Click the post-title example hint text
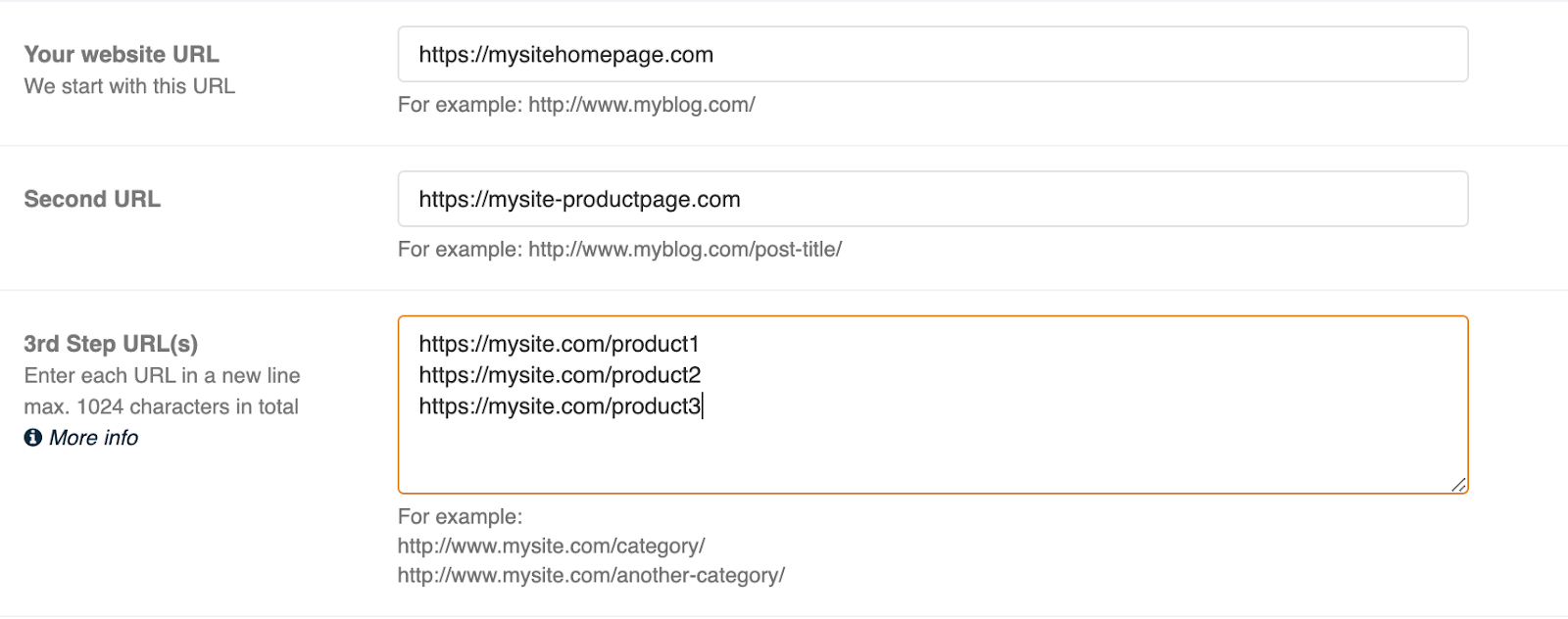 (619, 250)
